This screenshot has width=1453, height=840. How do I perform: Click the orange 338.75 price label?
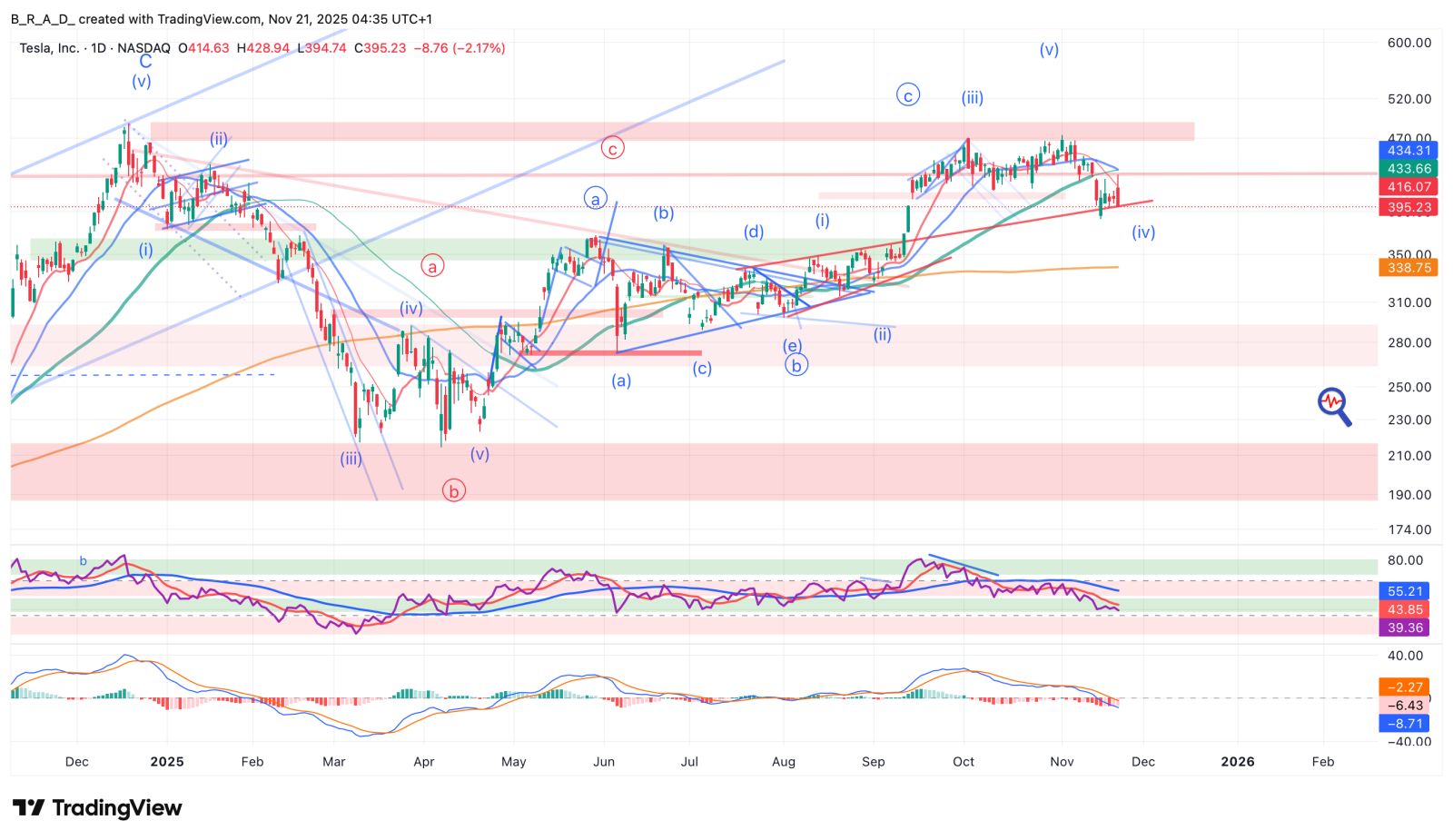click(1408, 268)
